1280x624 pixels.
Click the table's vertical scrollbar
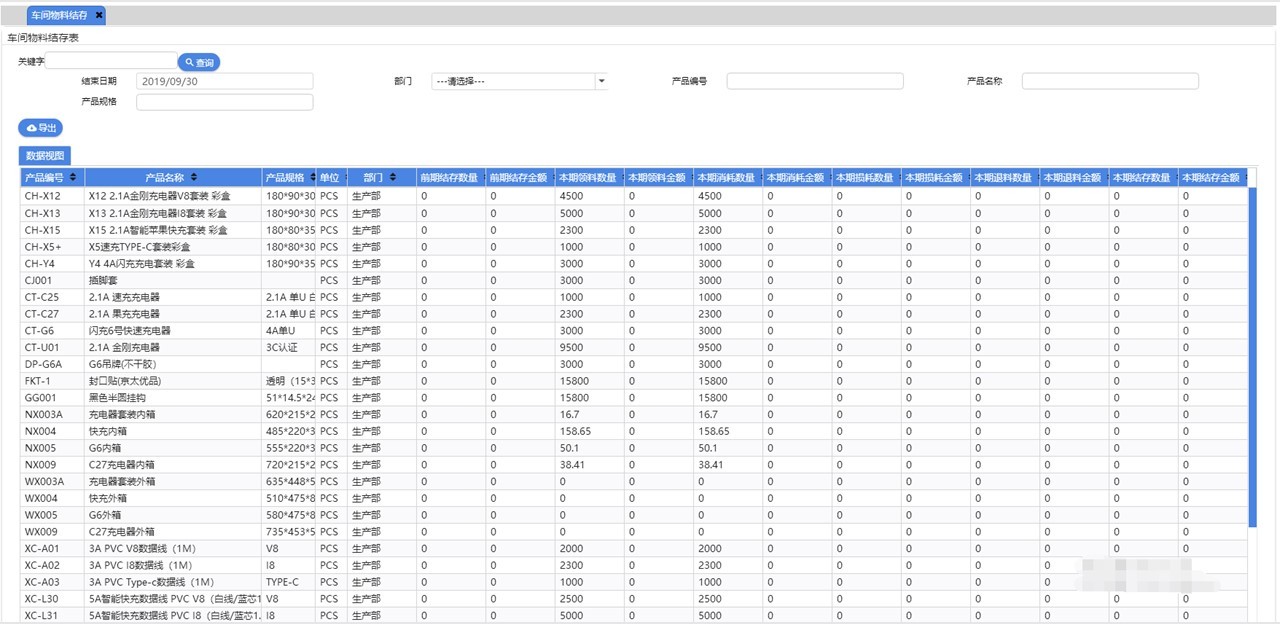(1252, 350)
